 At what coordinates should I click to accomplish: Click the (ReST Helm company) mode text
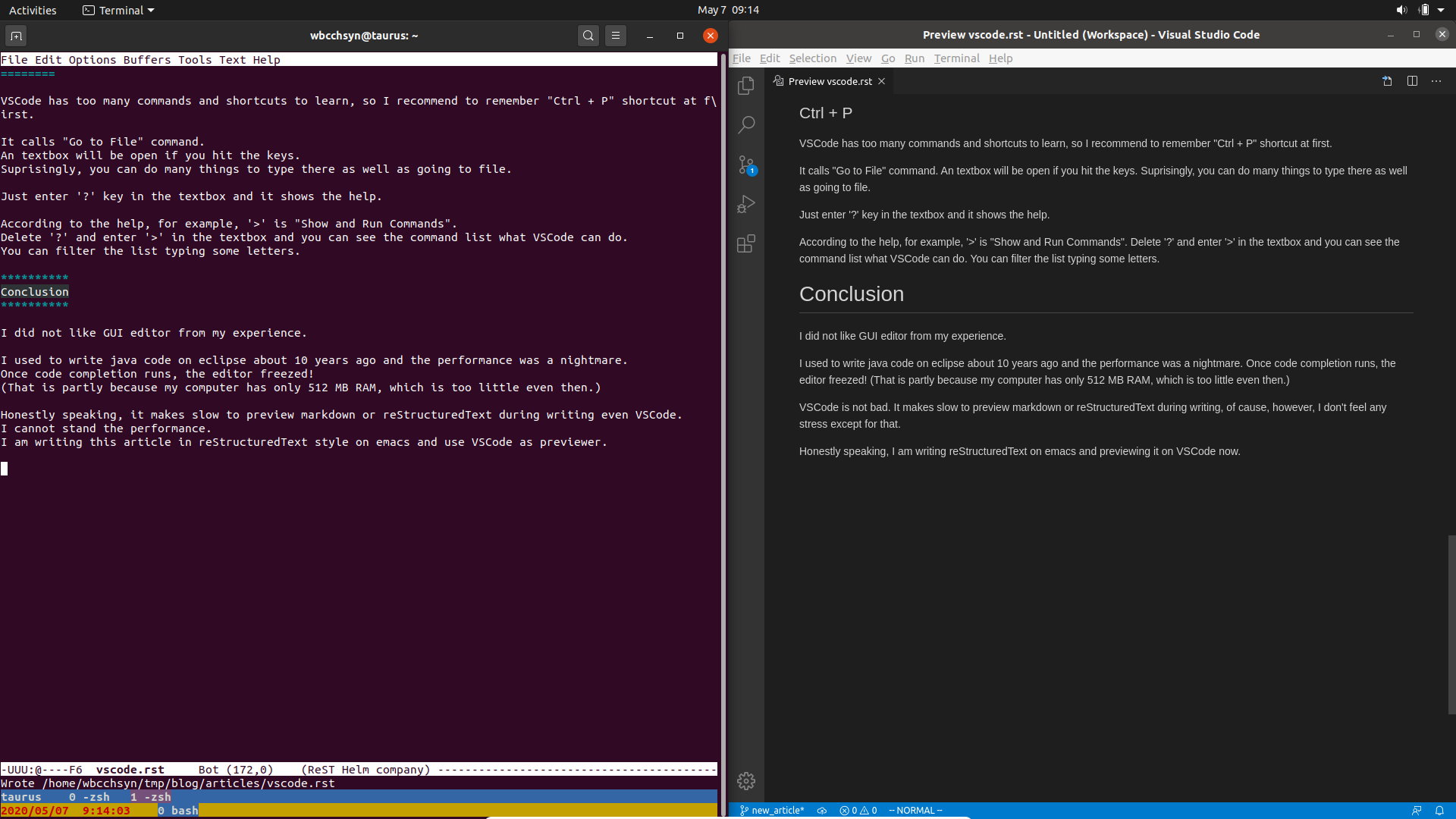(x=366, y=770)
